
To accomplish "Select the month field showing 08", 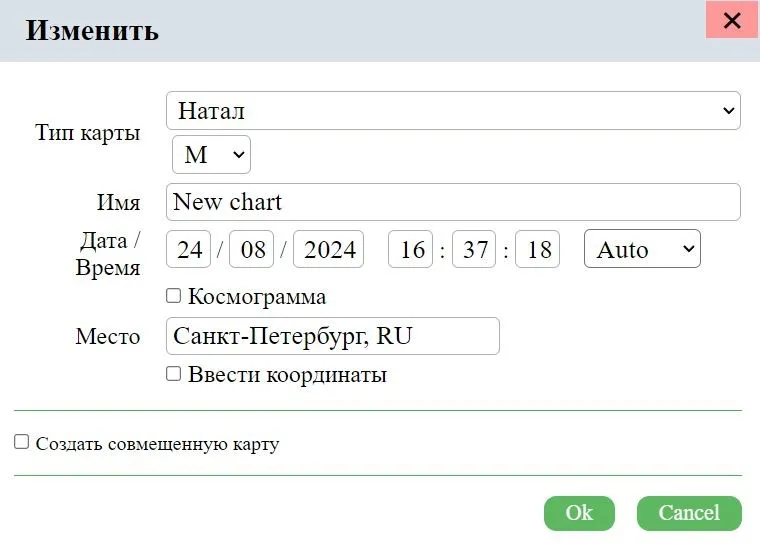I will point(252,249).
